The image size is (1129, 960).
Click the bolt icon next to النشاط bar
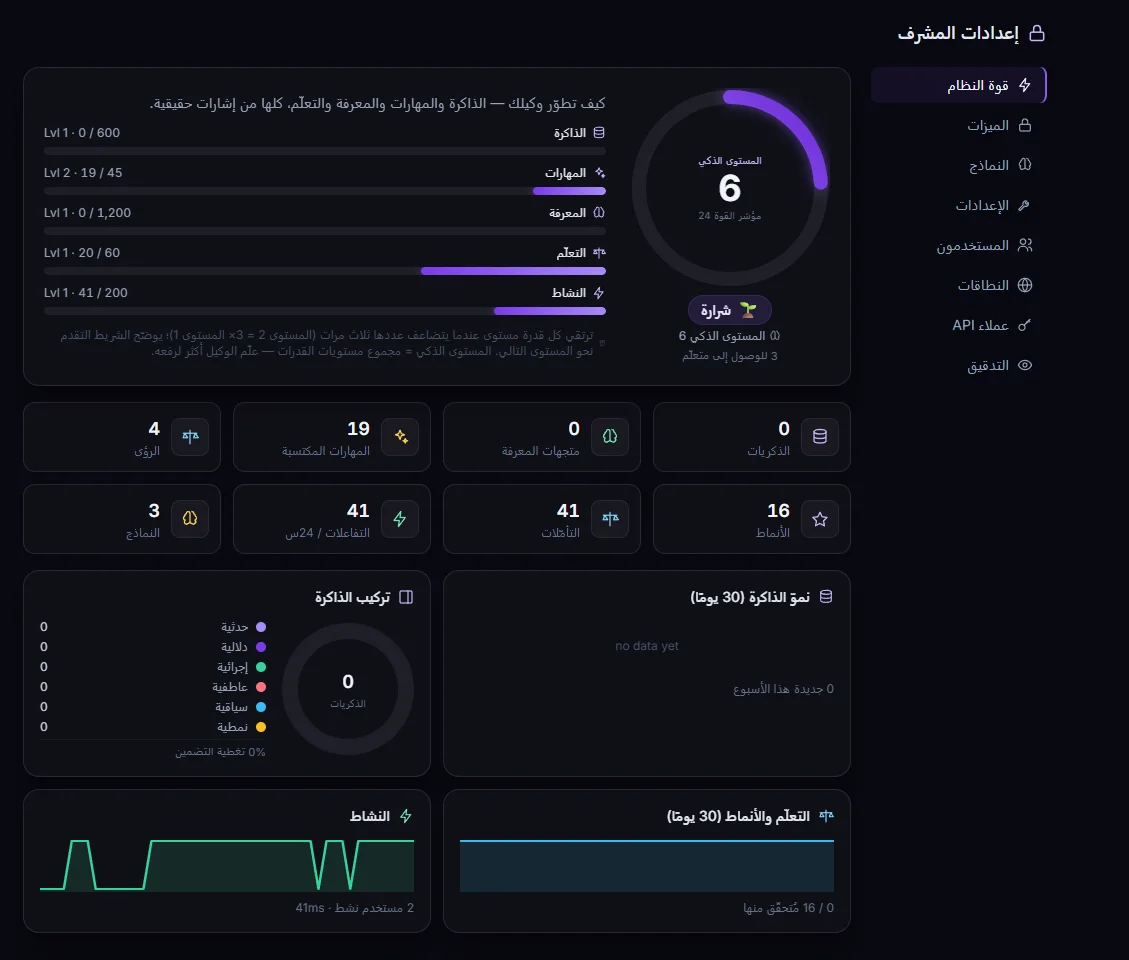599,292
